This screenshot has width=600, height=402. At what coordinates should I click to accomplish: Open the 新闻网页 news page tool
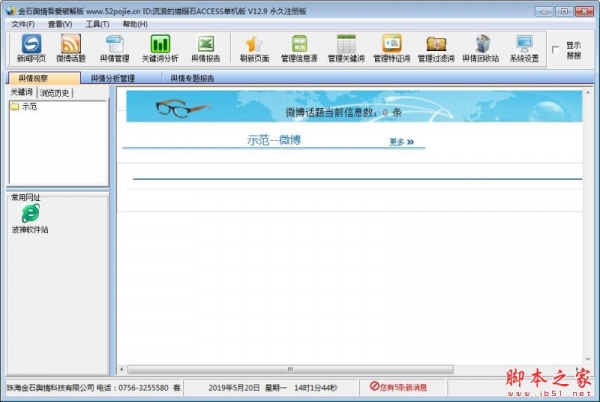tap(31, 49)
